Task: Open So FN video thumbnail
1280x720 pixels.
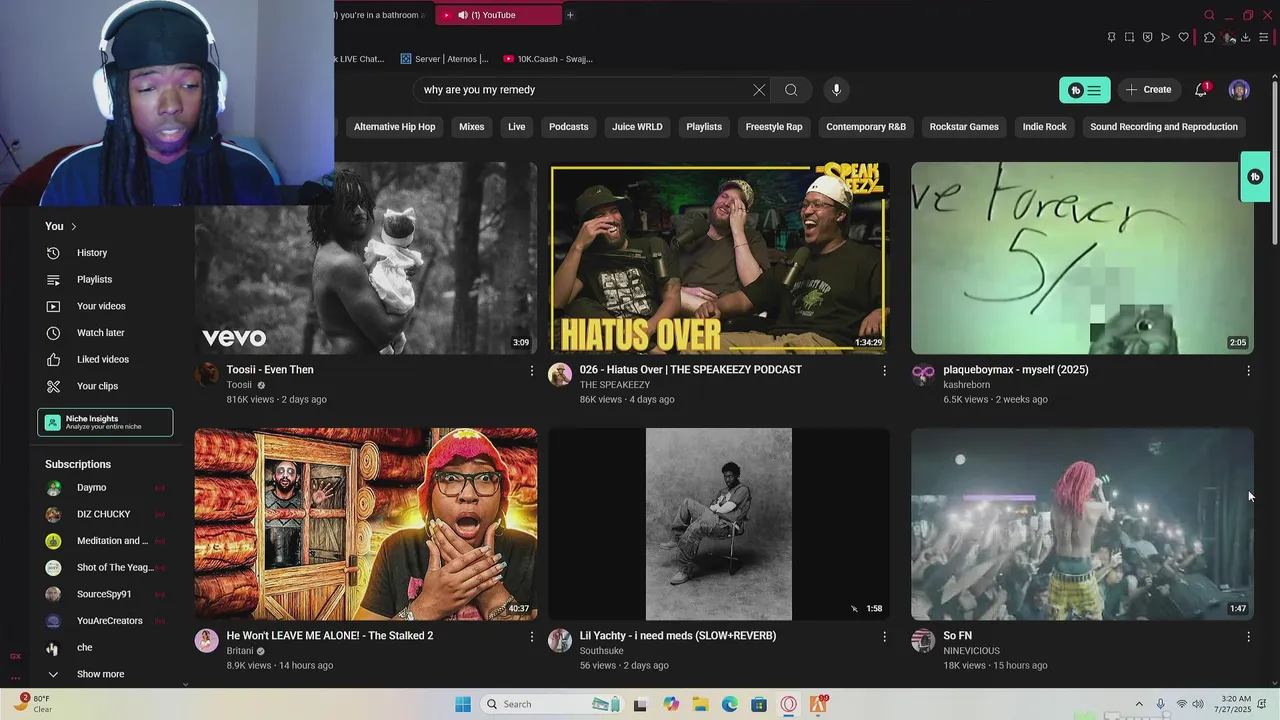Action: (x=1082, y=524)
